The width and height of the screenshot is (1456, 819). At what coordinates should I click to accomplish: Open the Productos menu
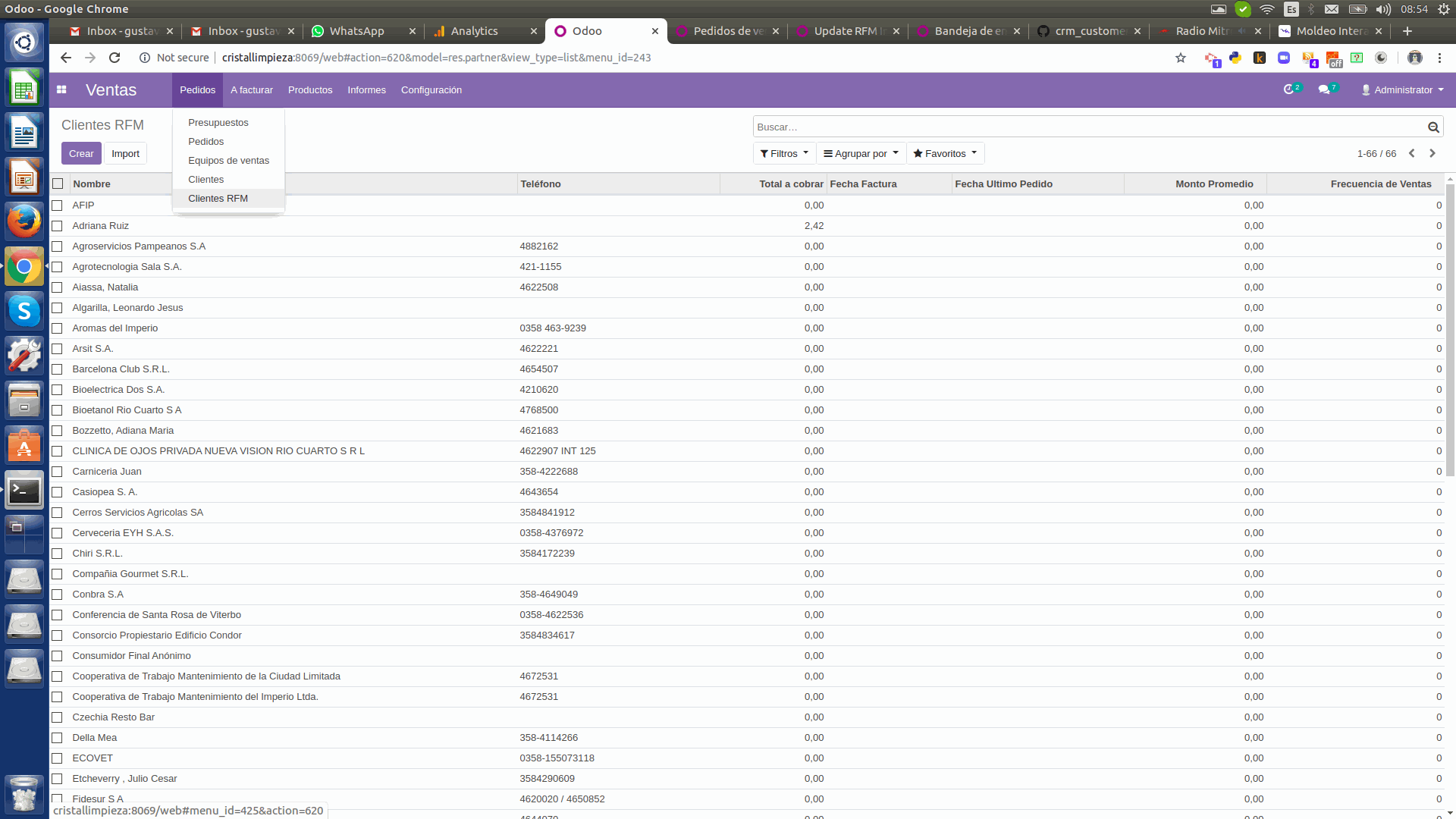(x=310, y=89)
